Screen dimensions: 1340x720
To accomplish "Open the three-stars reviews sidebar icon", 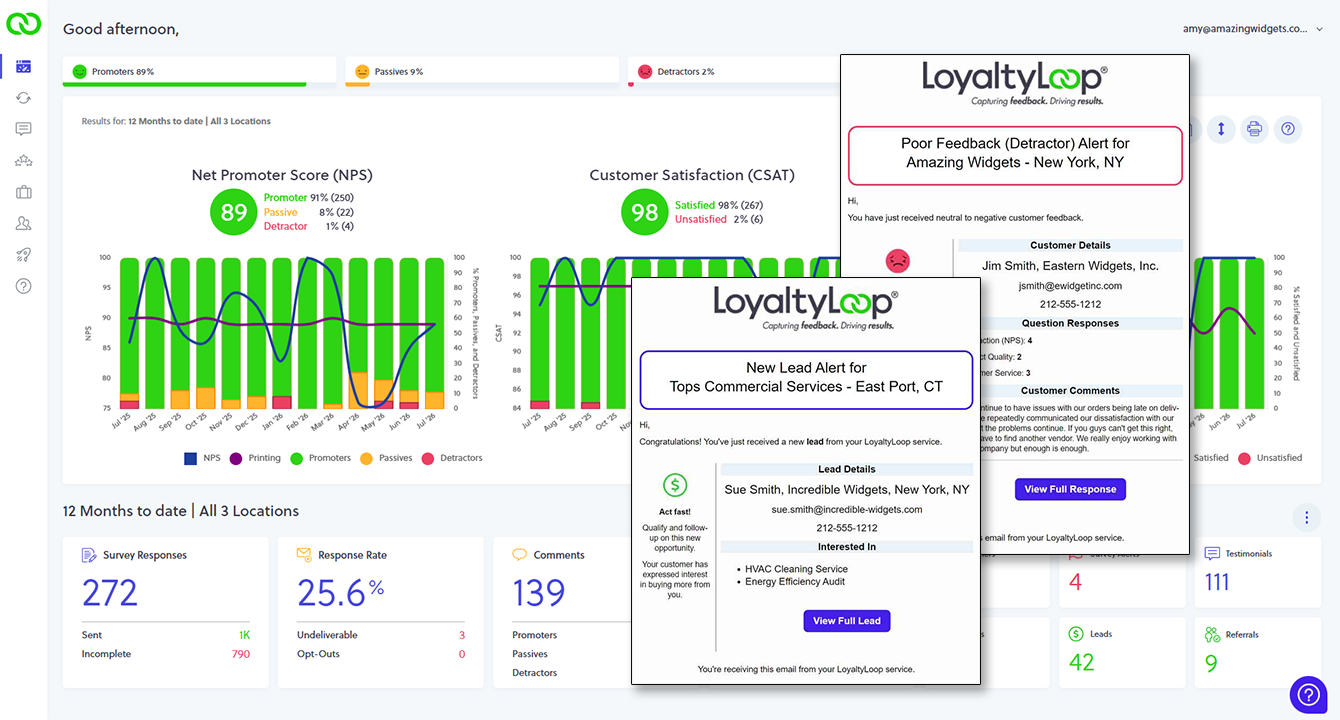I will [23, 160].
